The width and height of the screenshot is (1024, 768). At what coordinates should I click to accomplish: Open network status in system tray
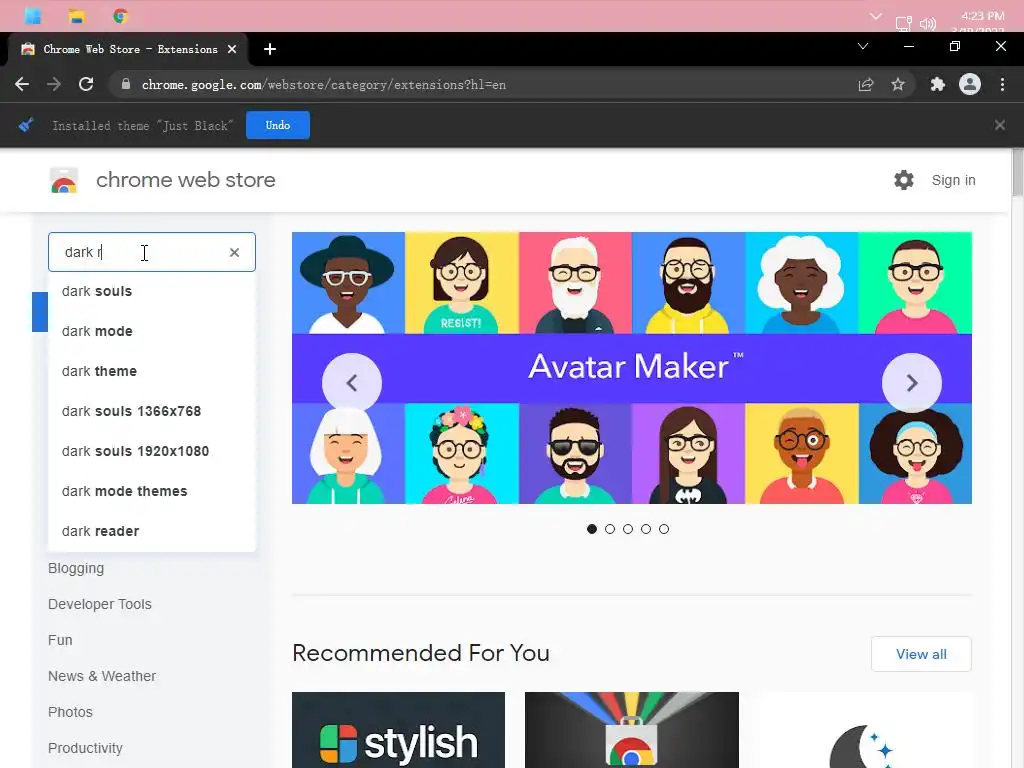click(x=904, y=24)
